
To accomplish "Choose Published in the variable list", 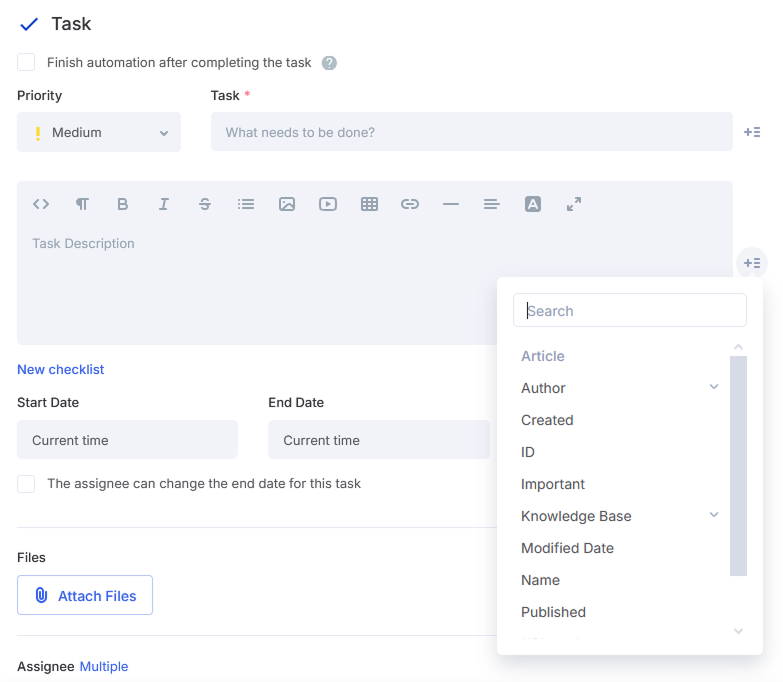I will [553, 612].
